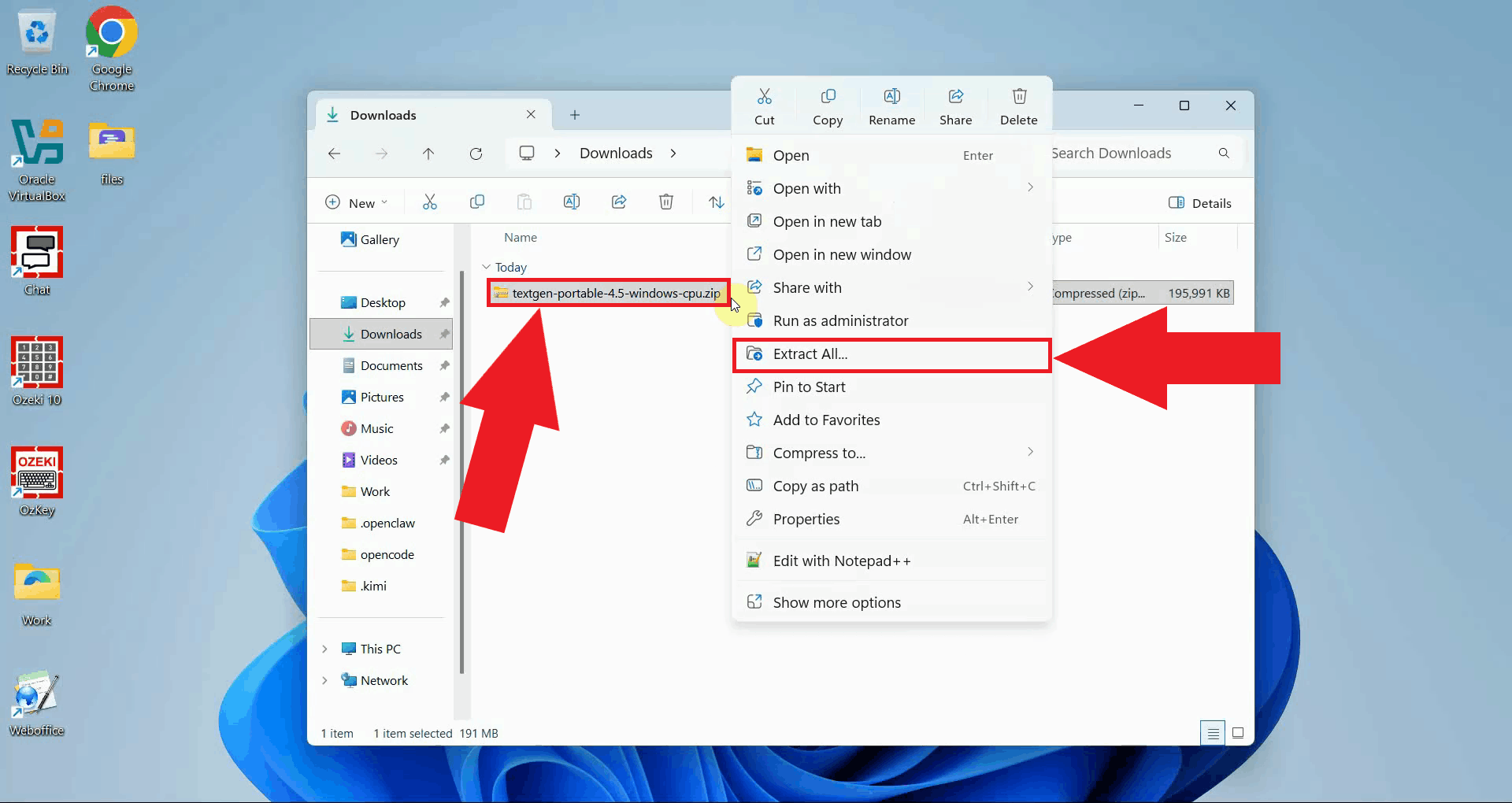Switch to details view via status bar icon
This screenshot has height=803, width=1512.
(1213, 732)
